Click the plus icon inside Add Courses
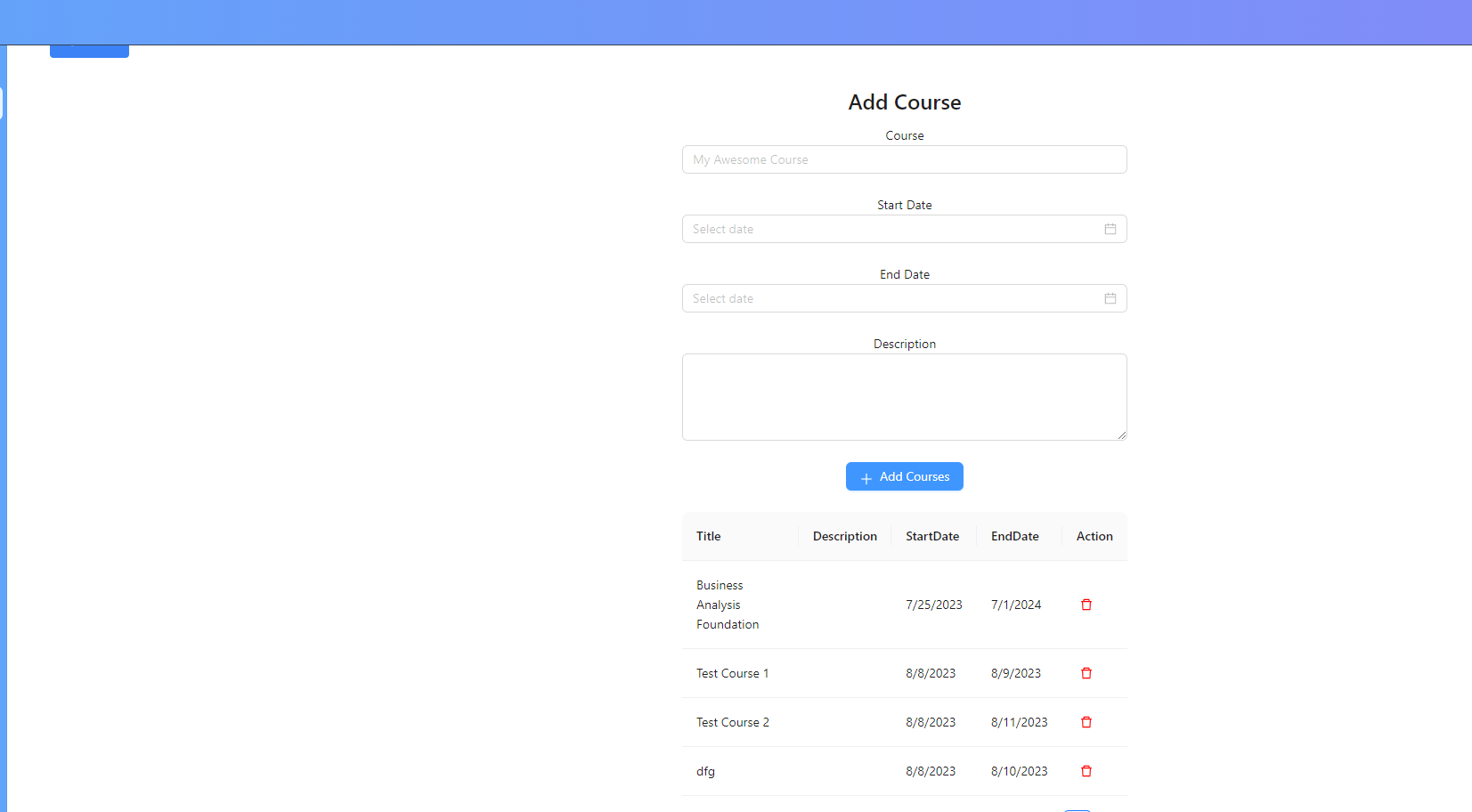 (866, 476)
